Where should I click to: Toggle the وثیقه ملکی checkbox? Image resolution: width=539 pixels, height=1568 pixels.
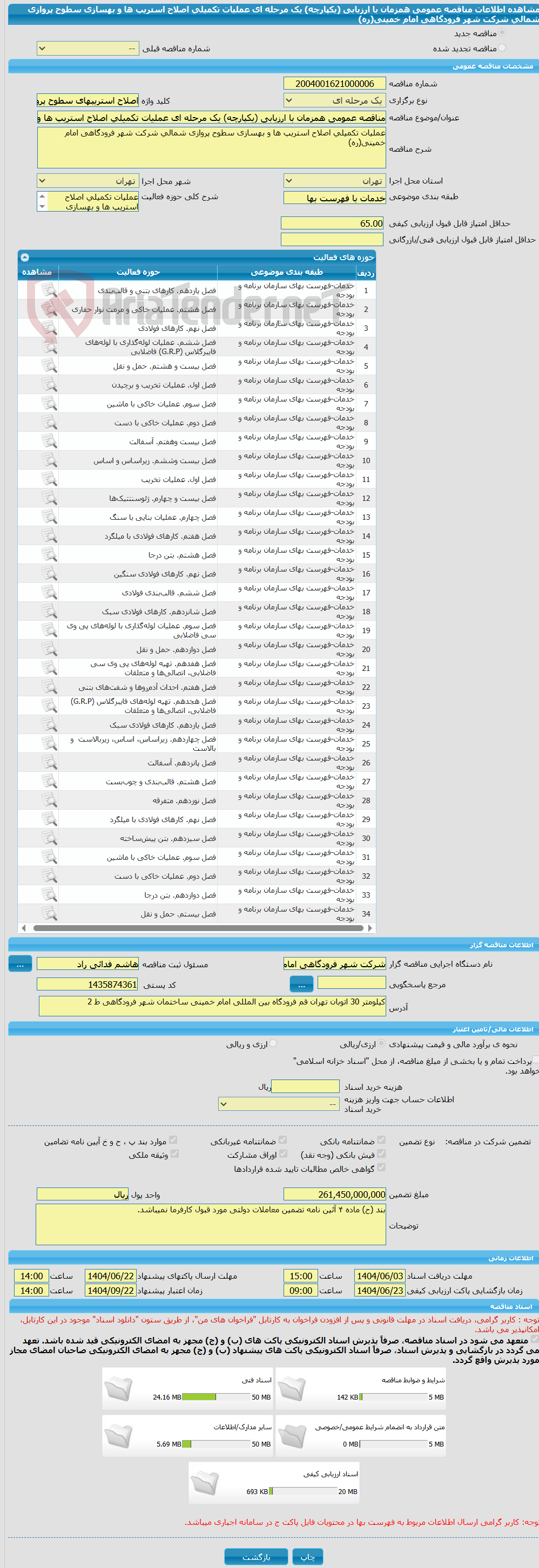[175, 1153]
